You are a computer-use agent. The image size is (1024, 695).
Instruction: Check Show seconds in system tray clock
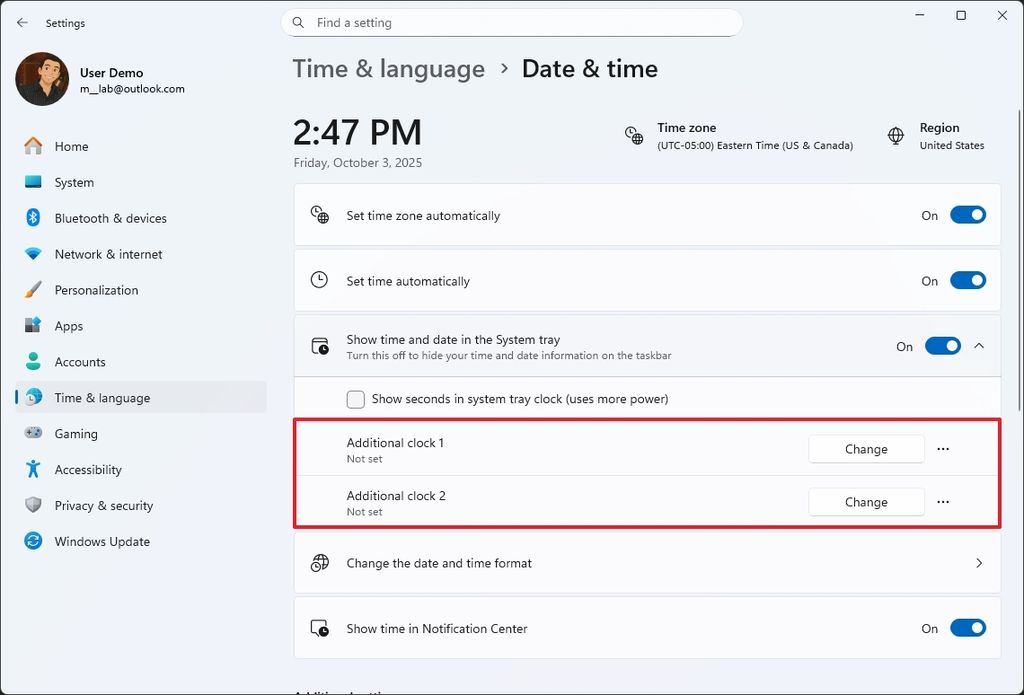tap(356, 399)
